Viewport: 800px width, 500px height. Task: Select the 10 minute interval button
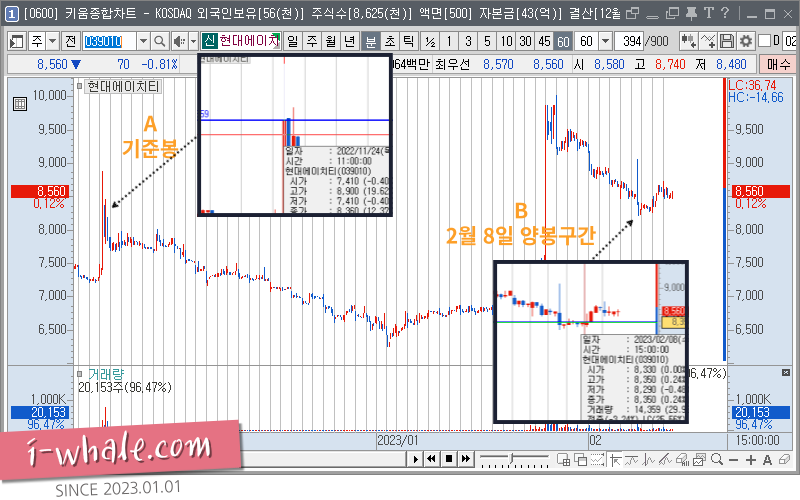point(506,41)
